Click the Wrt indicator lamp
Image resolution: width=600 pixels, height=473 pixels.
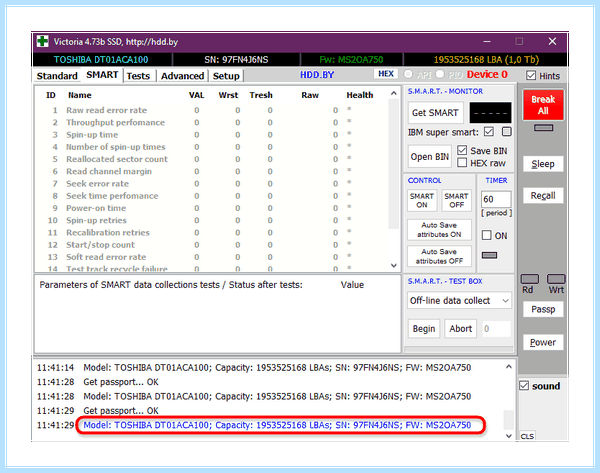556,279
